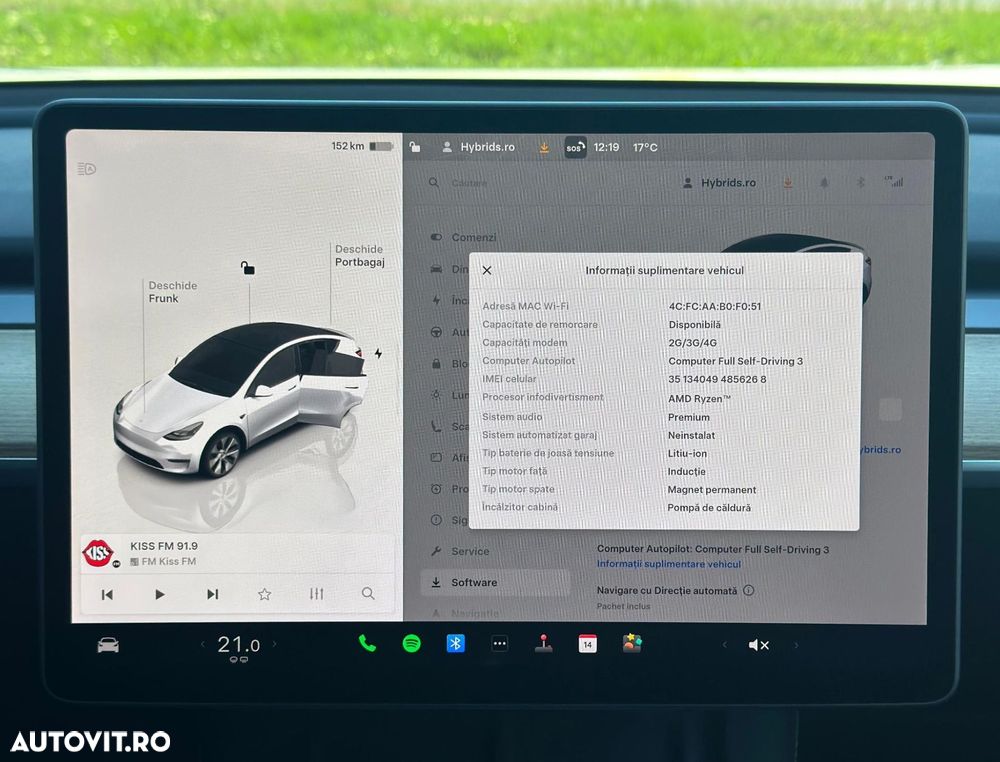Skip to next radio station
This screenshot has width=1000, height=762.
point(212,594)
